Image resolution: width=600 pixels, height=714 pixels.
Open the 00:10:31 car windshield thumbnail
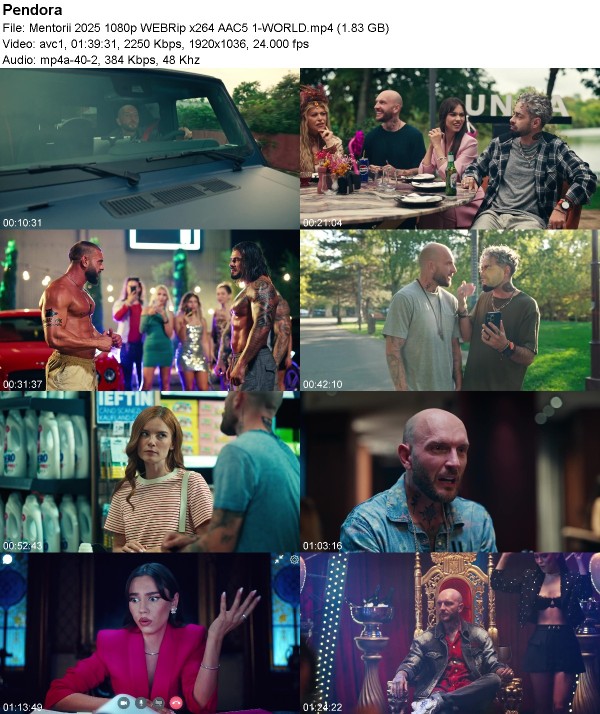(150, 148)
